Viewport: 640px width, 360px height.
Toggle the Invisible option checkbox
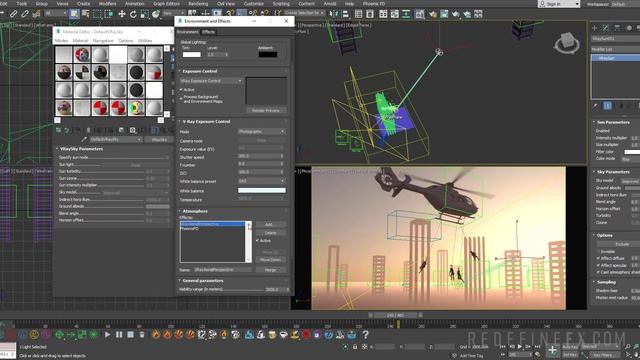pos(598,251)
